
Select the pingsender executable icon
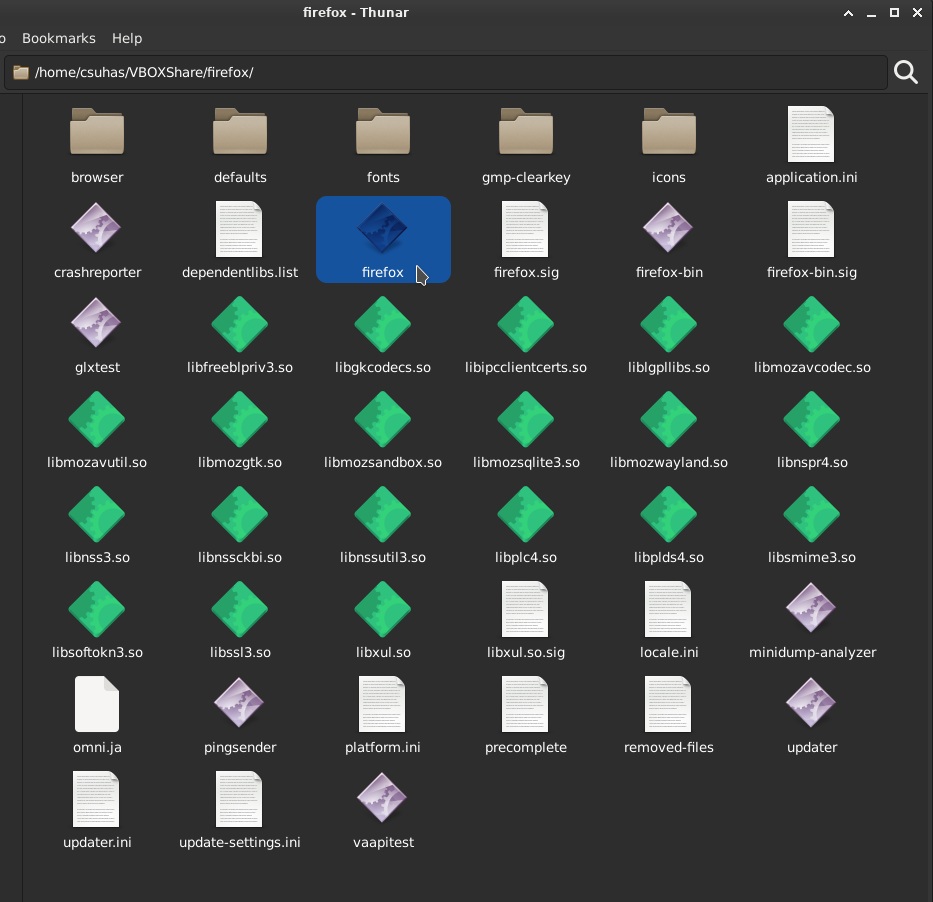coord(239,703)
